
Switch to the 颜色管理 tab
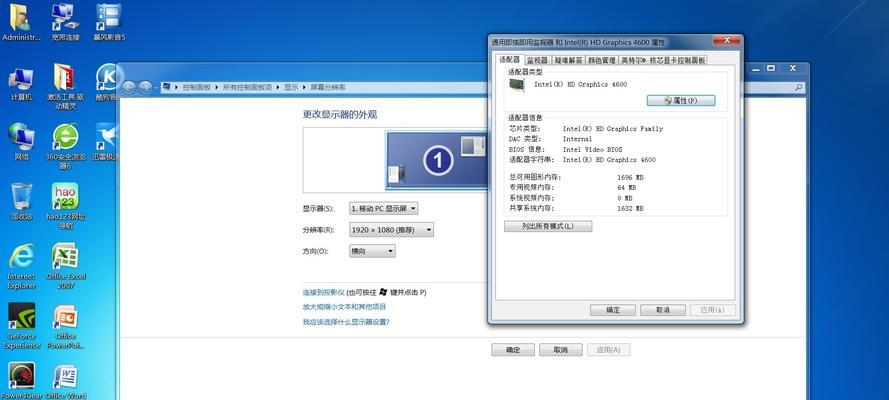click(x=602, y=60)
